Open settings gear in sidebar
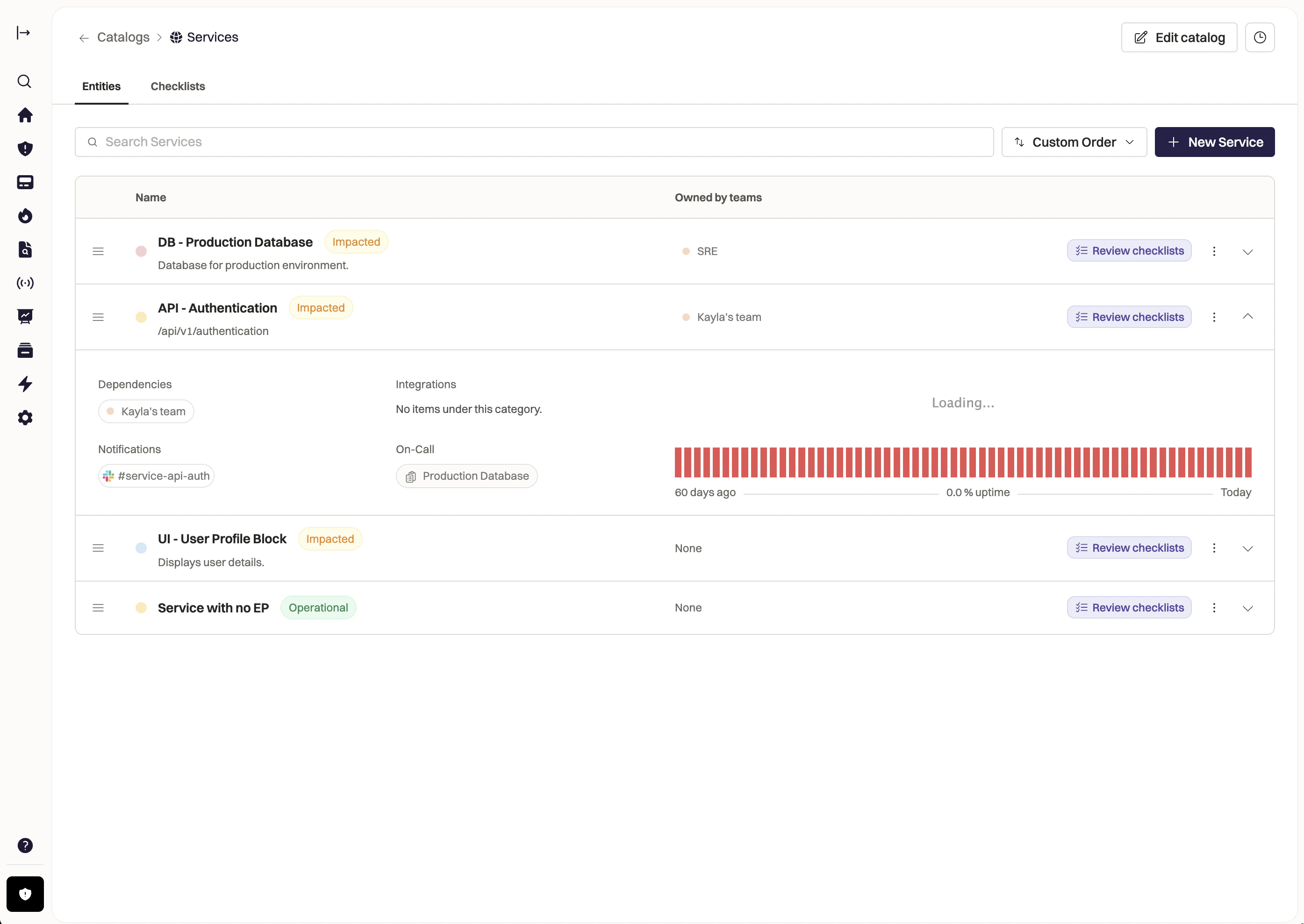This screenshot has width=1304, height=924. click(24, 418)
